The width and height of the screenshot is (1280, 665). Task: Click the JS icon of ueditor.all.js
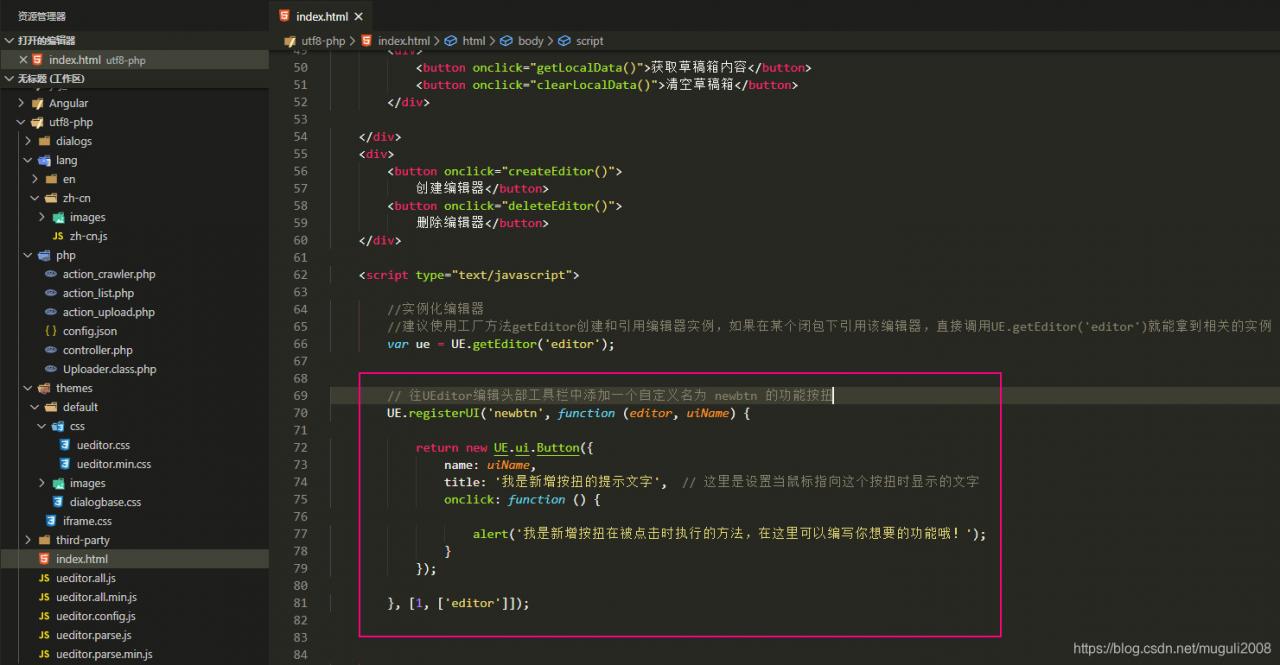(44, 578)
